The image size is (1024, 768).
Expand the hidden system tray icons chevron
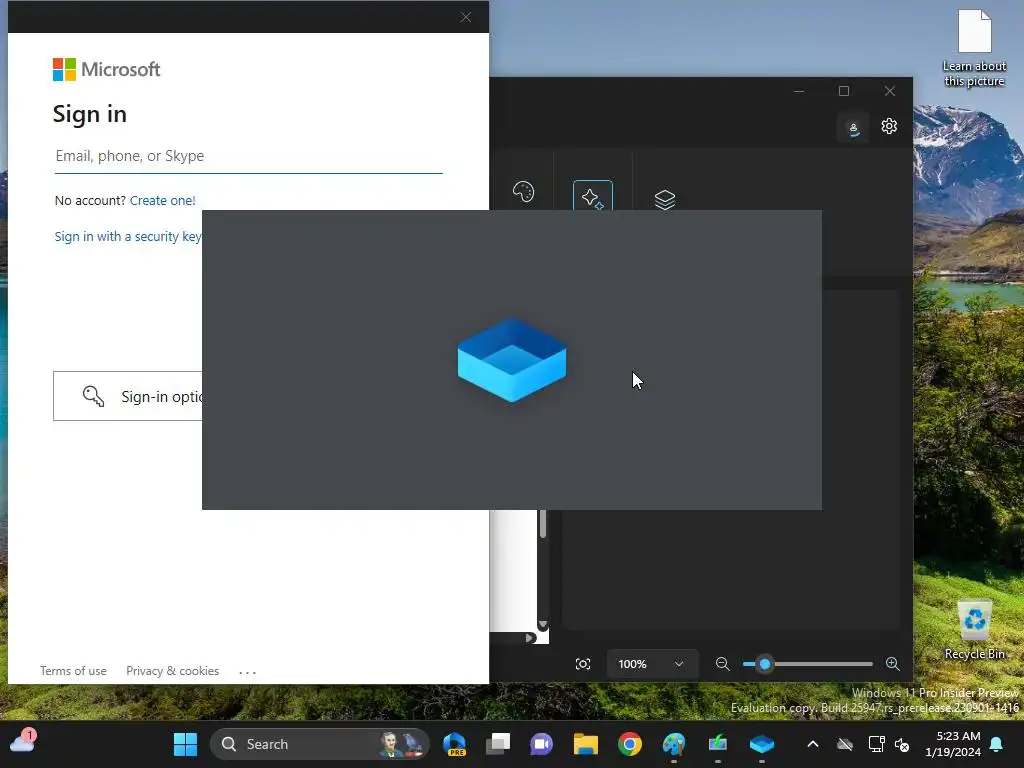coord(813,744)
